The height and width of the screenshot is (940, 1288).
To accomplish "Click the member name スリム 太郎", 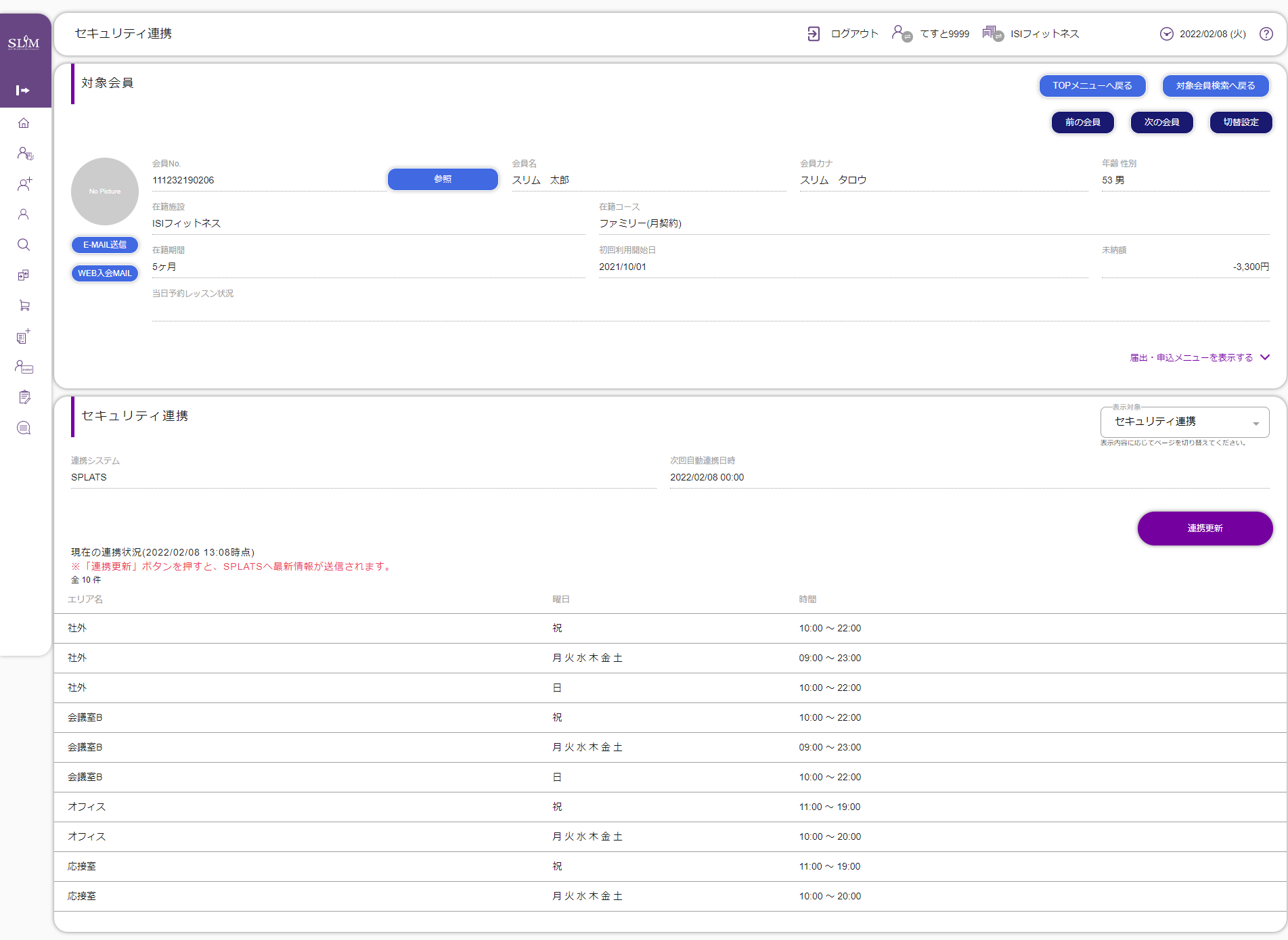I will point(540,180).
